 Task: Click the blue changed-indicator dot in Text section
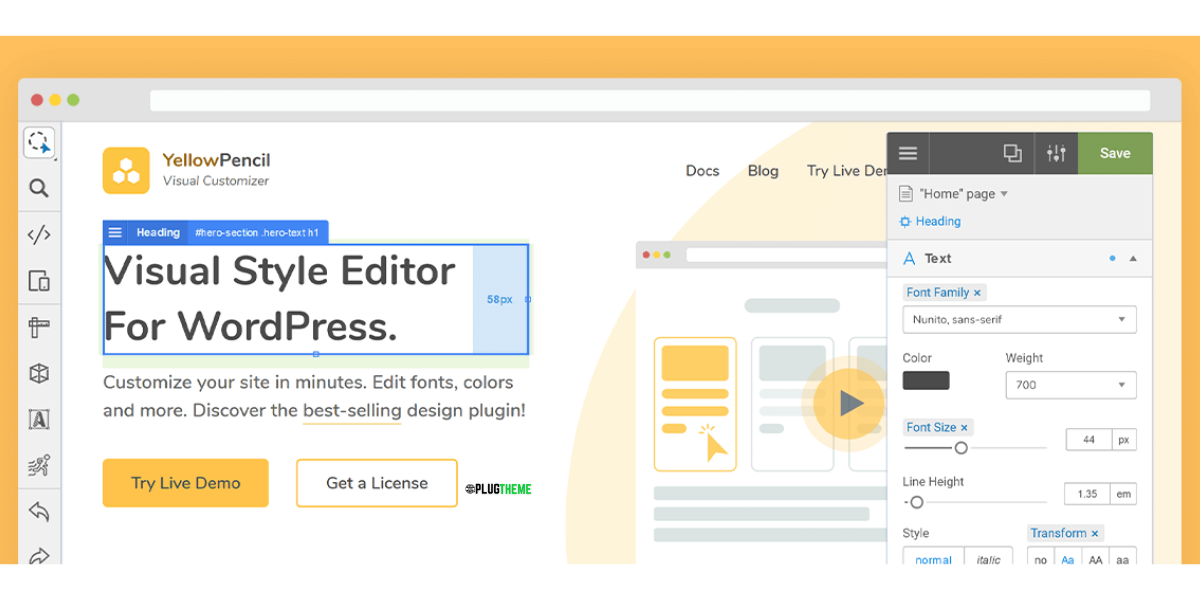[1112, 258]
